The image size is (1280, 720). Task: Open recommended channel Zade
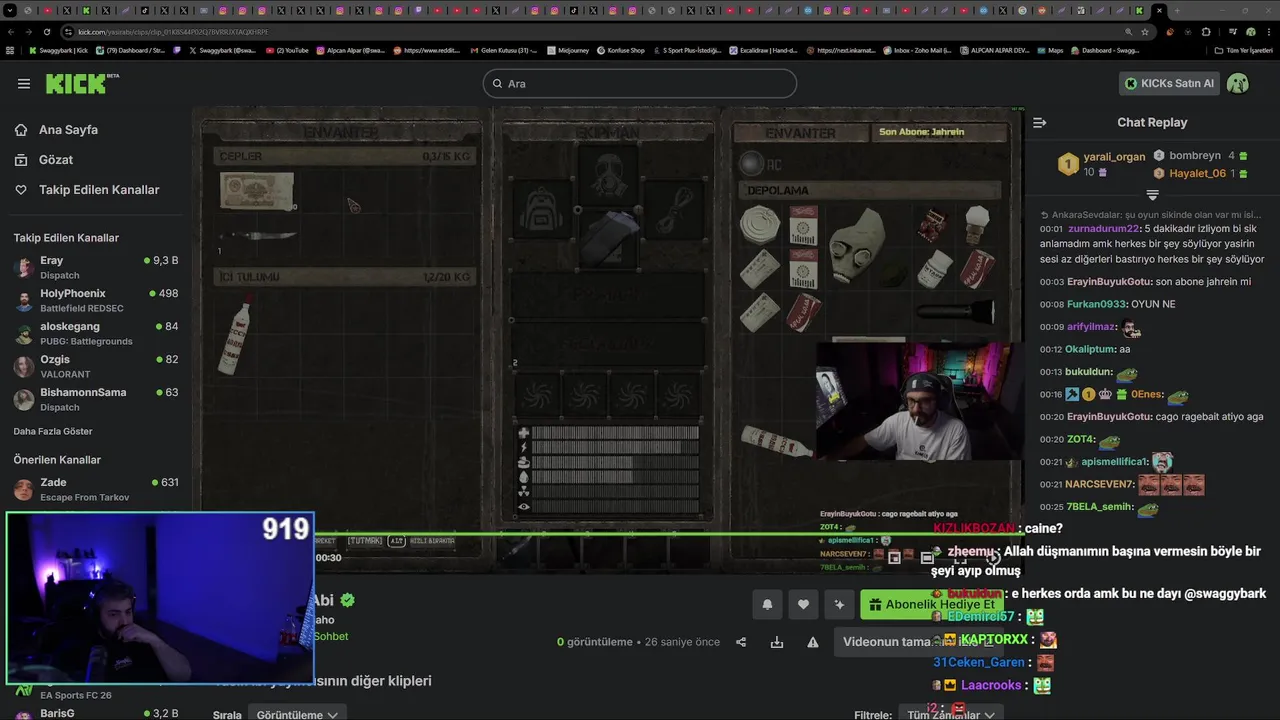point(96,489)
